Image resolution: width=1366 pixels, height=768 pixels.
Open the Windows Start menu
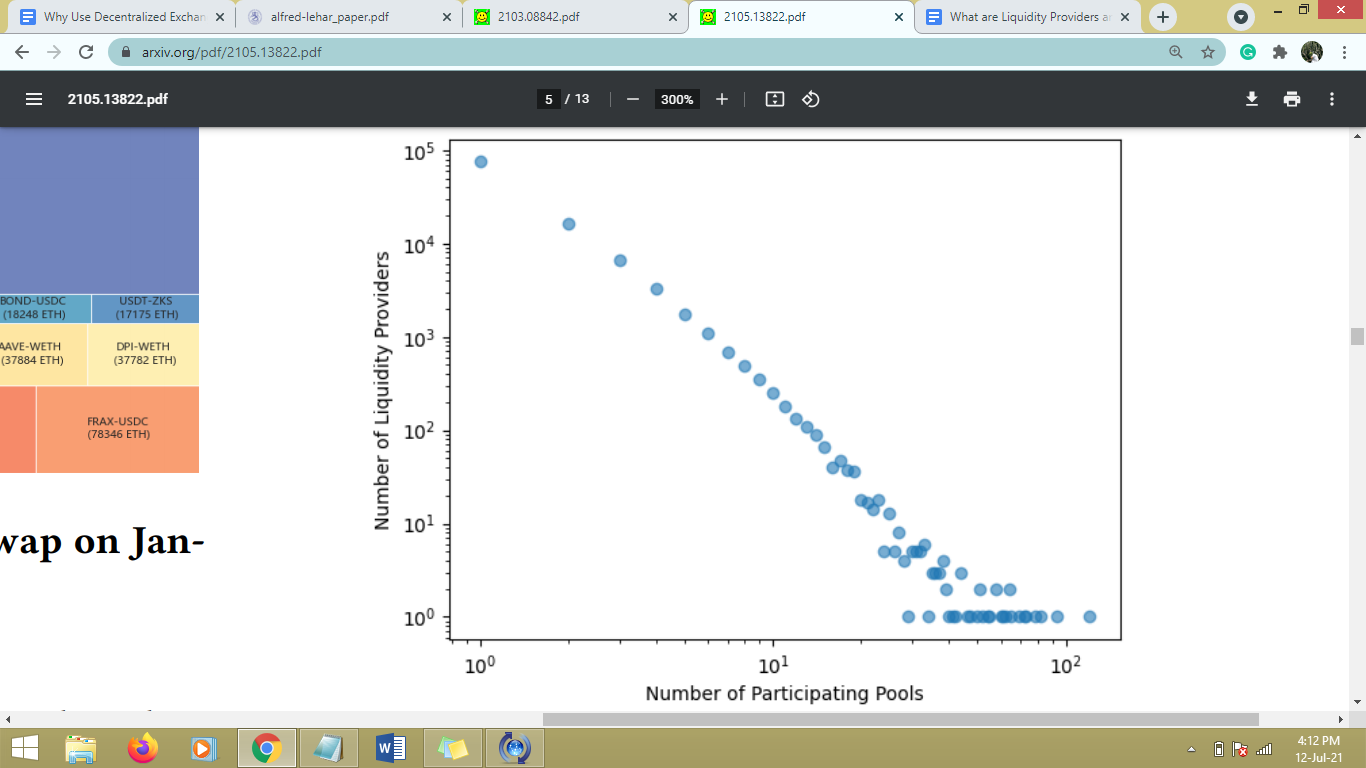click(25, 748)
